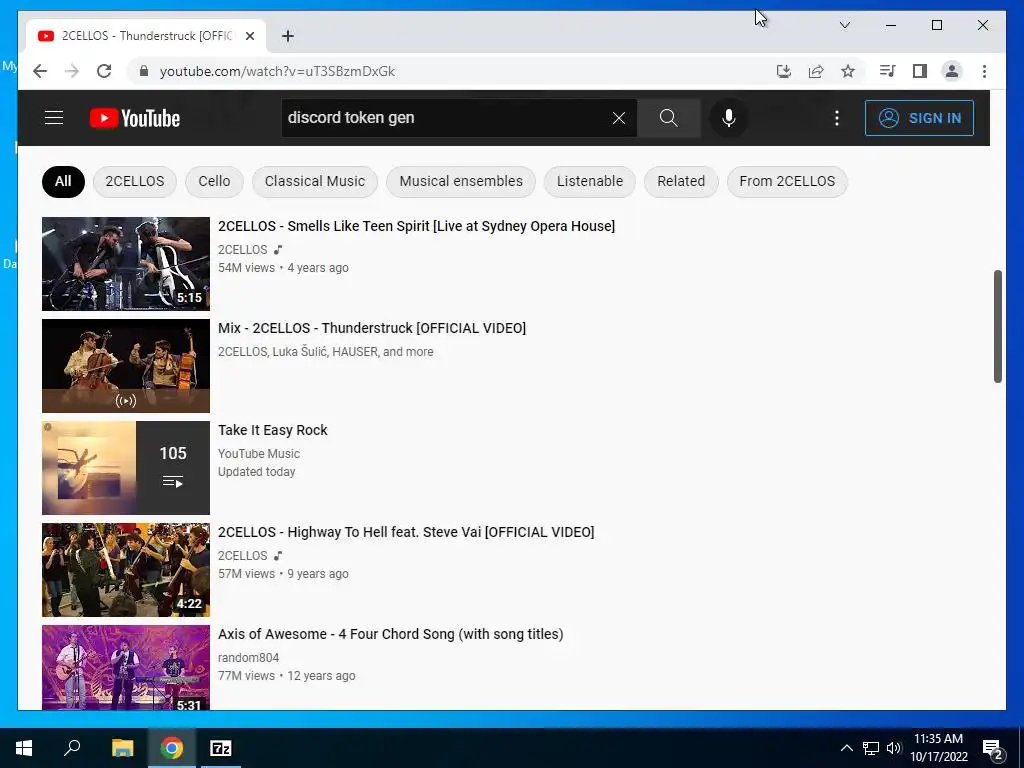The image size is (1024, 768).
Task: Click title 2CELLOS - Smells Like Teen Spirit
Action: click(x=417, y=226)
